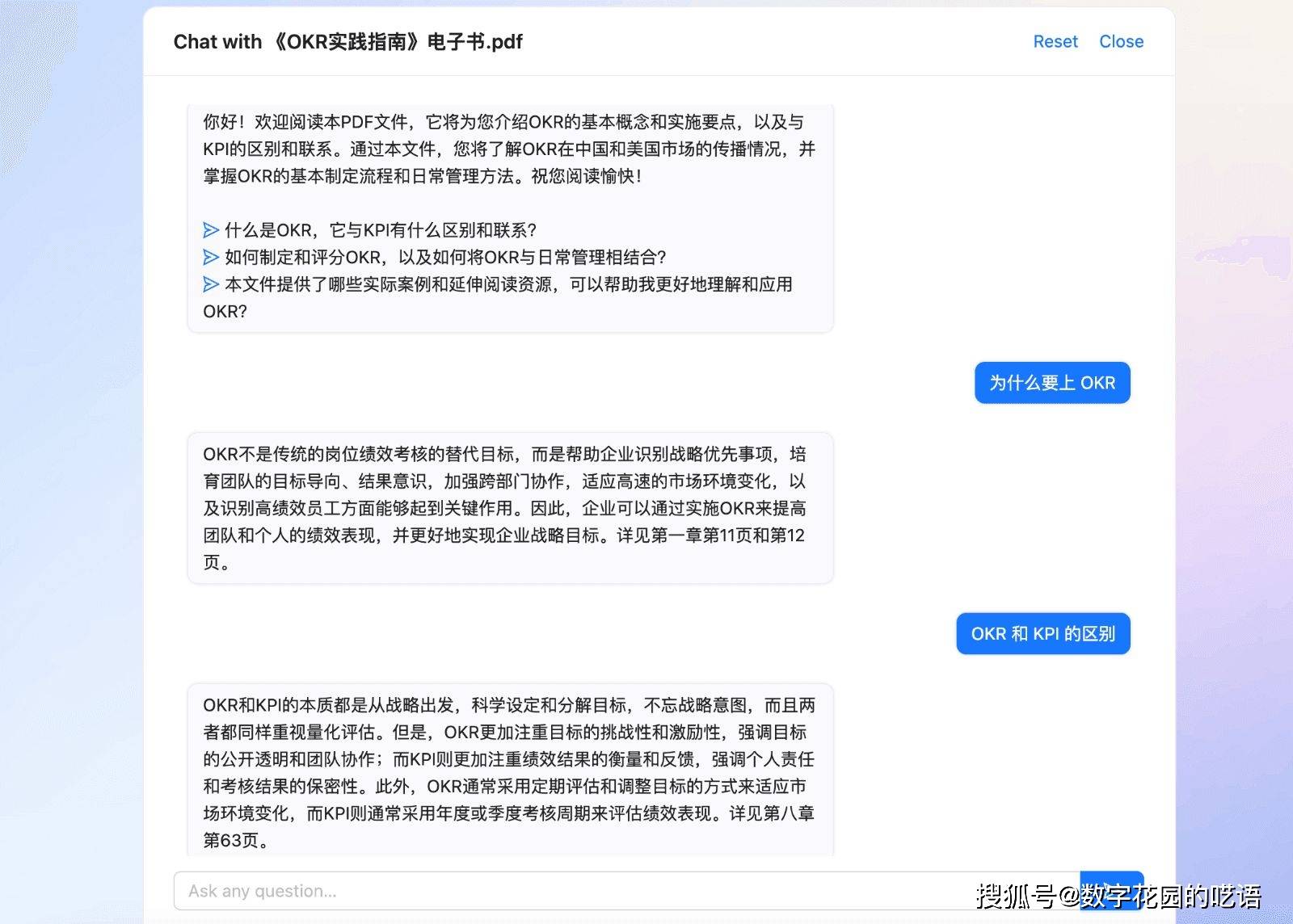Click the reply starting "OKR和KPI的本质都是从战略出发"

[x=509, y=759]
